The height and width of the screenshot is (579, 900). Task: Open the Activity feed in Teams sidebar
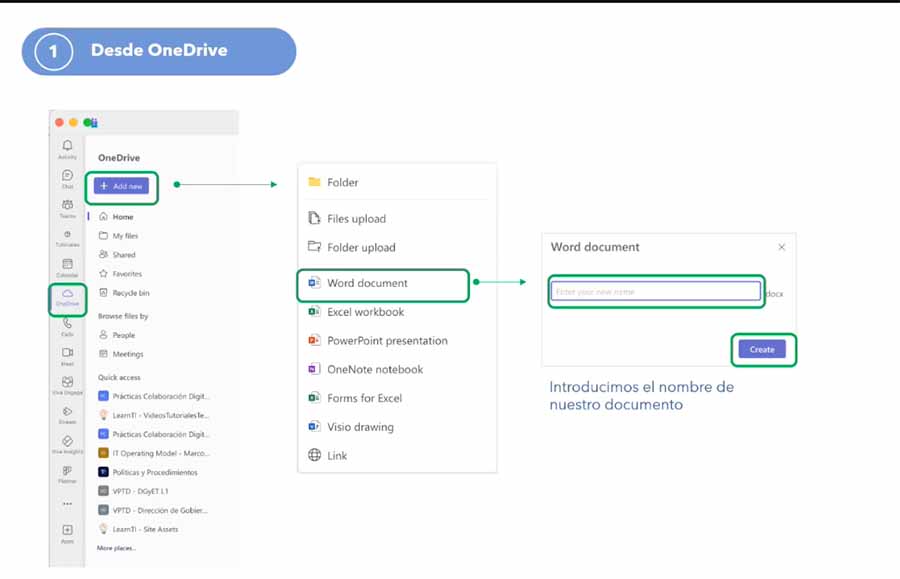(x=67, y=149)
